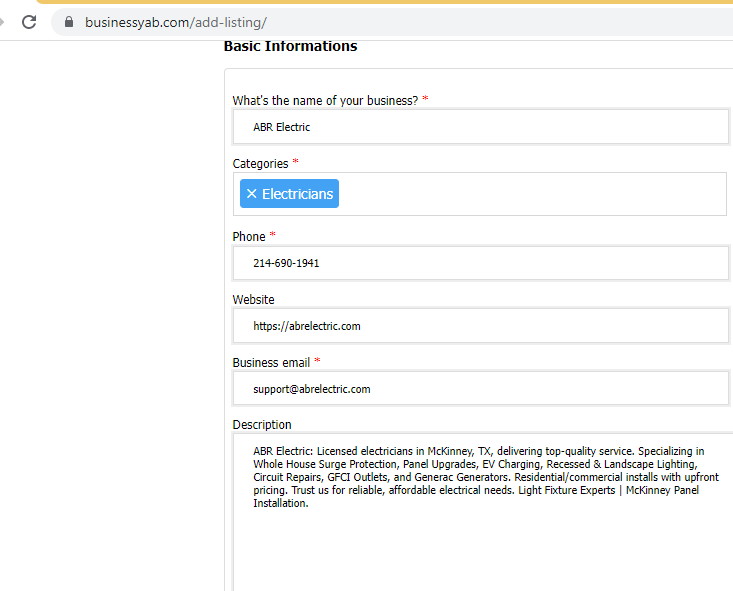Image resolution: width=733 pixels, height=591 pixels.
Task: Click the Basic Informations heading
Action: [290, 46]
